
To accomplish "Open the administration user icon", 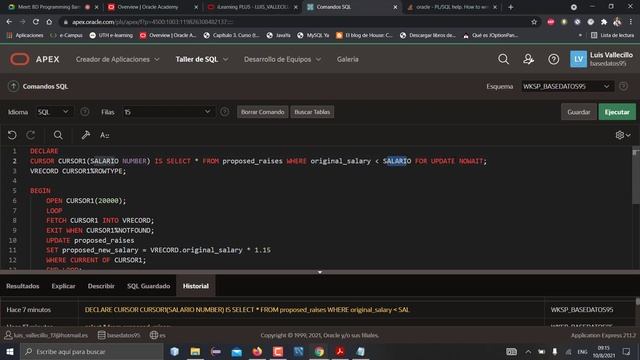I will (529, 59).
